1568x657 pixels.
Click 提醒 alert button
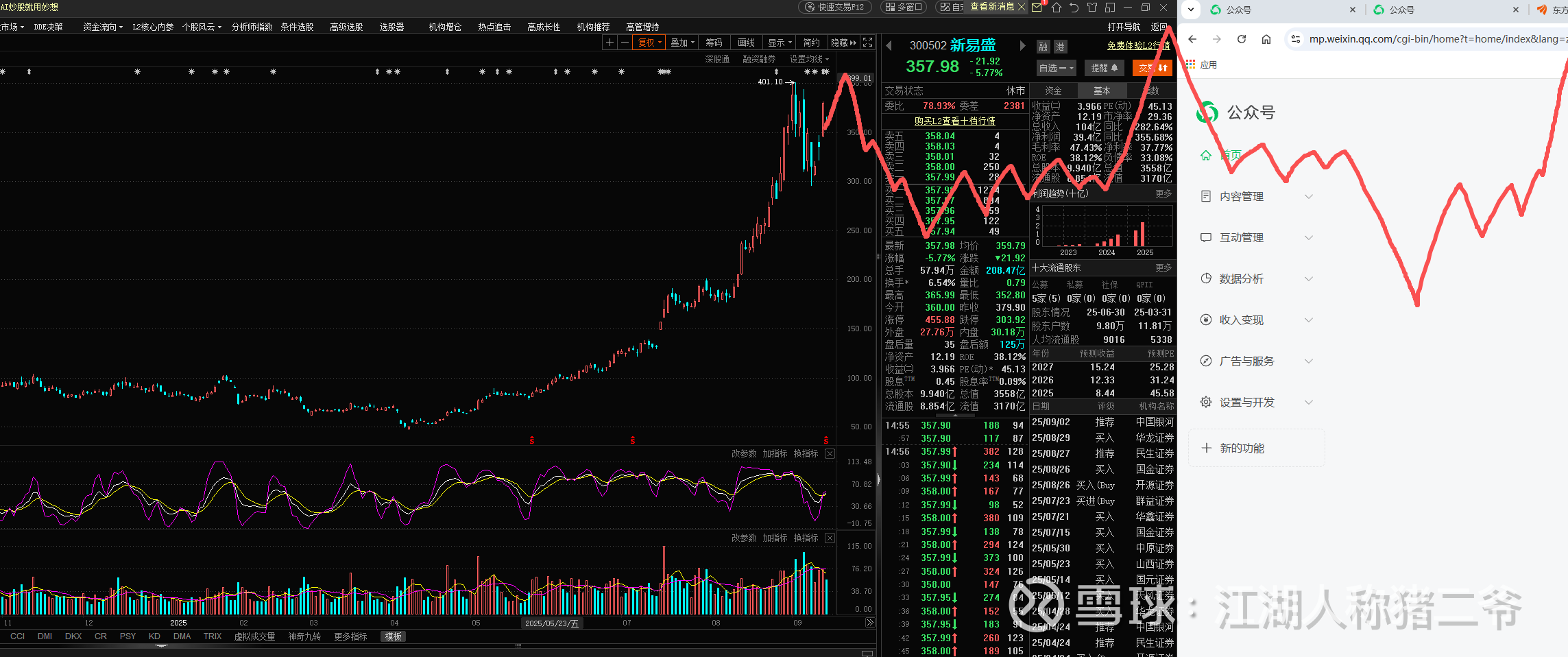coord(1105,68)
